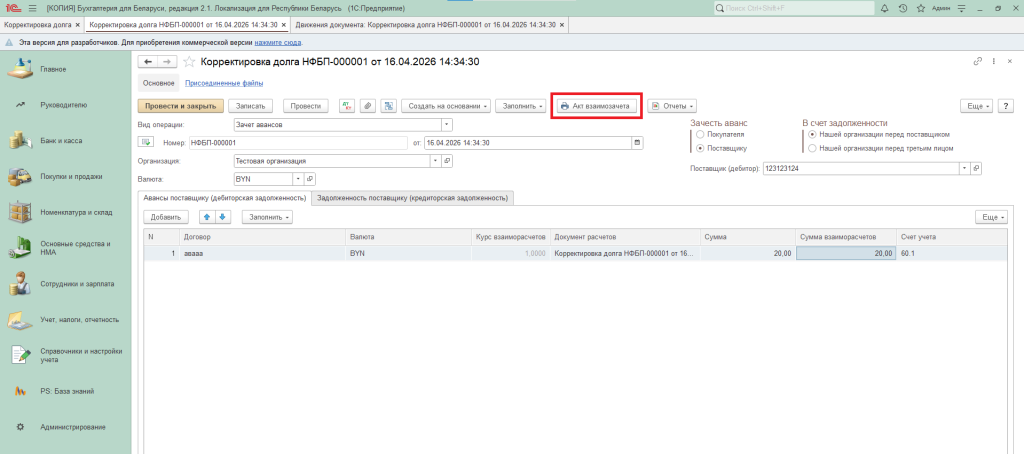Select Нашей организации перед поставщиком option
Image resolution: width=1024 pixels, height=454 pixels.
pyautogui.click(x=812, y=134)
